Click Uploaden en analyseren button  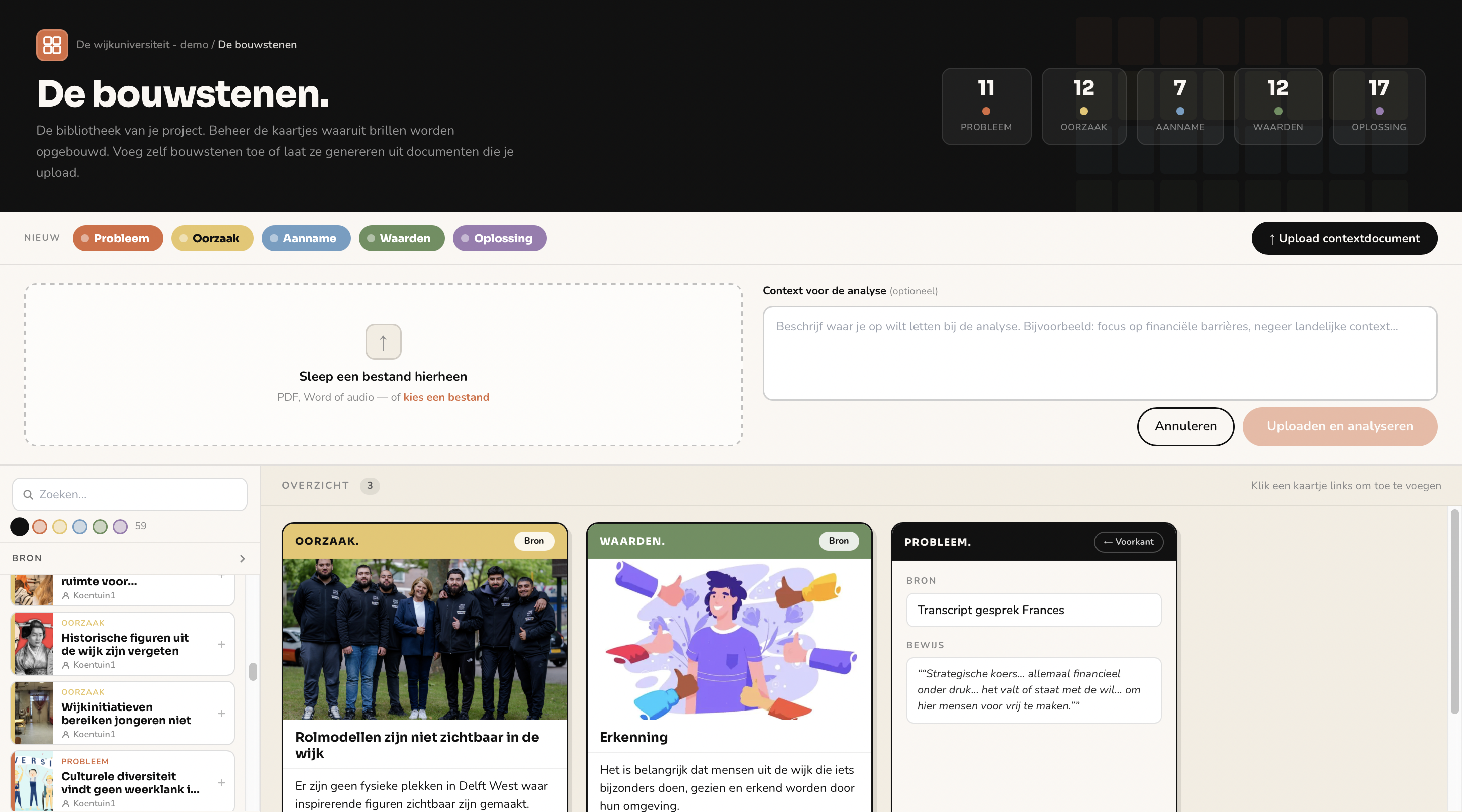click(x=1340, y=427)
